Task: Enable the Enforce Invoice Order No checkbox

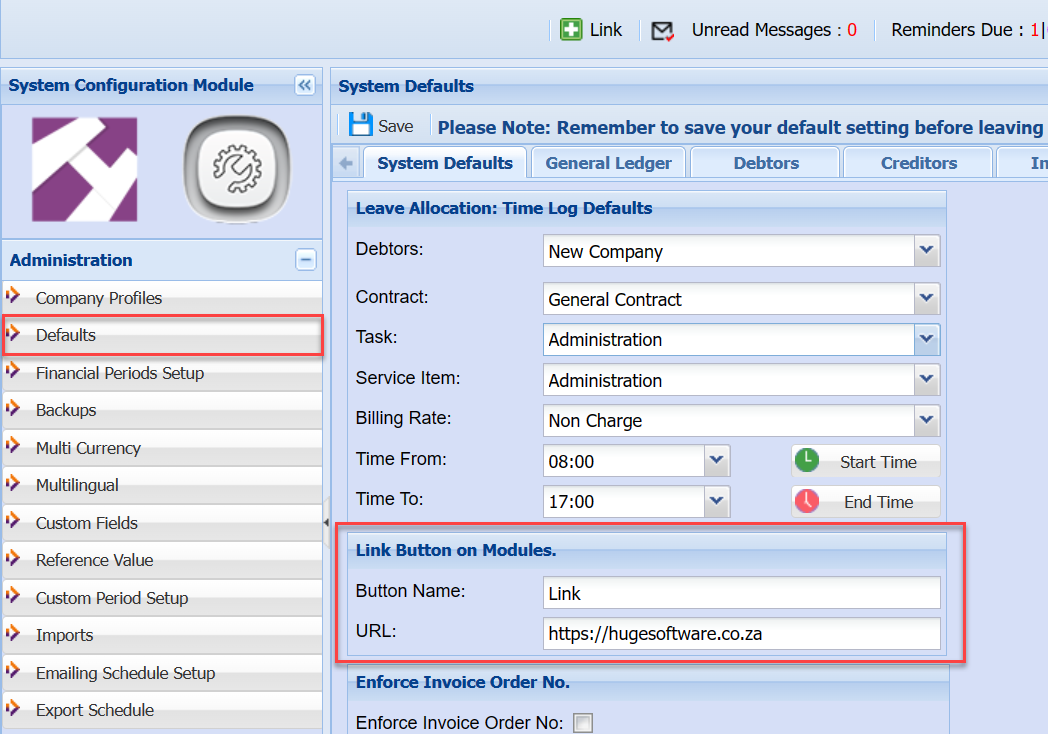Action: coord(583,723)
